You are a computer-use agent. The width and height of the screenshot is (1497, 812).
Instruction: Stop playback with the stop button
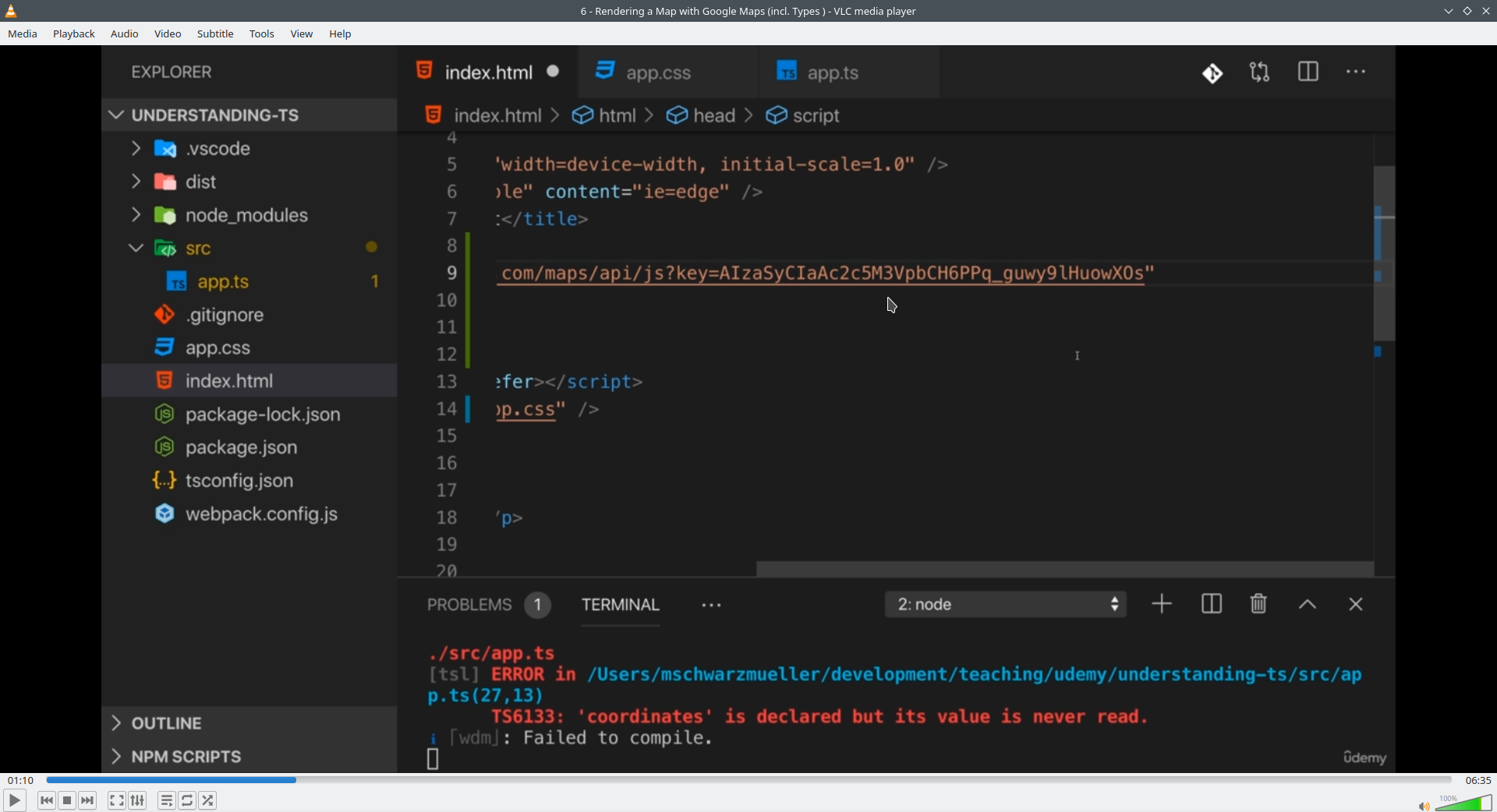(67, 800)
